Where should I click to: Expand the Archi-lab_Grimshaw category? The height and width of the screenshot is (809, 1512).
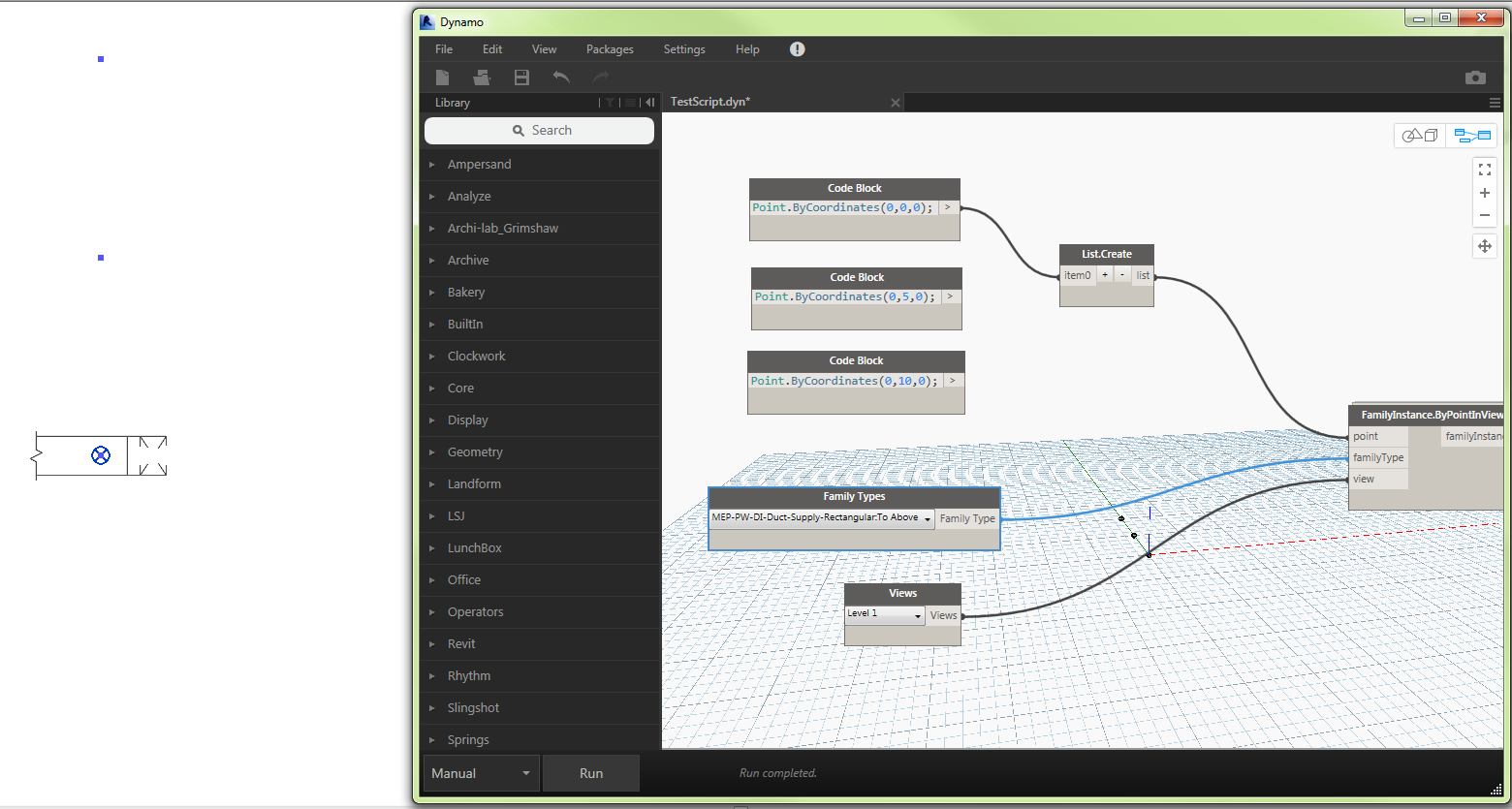(x=541, y=229)
